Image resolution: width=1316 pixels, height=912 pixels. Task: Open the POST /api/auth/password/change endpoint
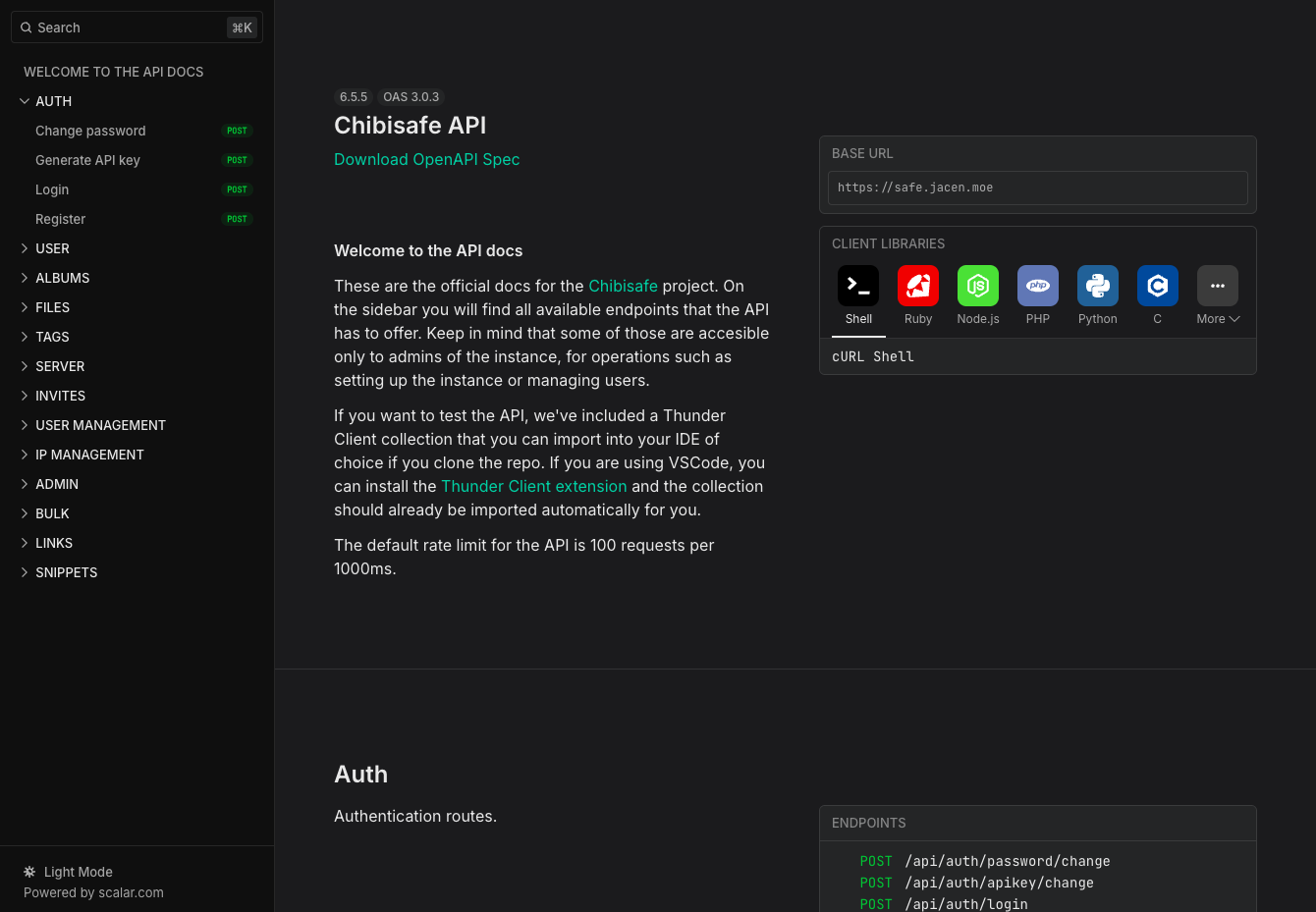tap(985, 861)
